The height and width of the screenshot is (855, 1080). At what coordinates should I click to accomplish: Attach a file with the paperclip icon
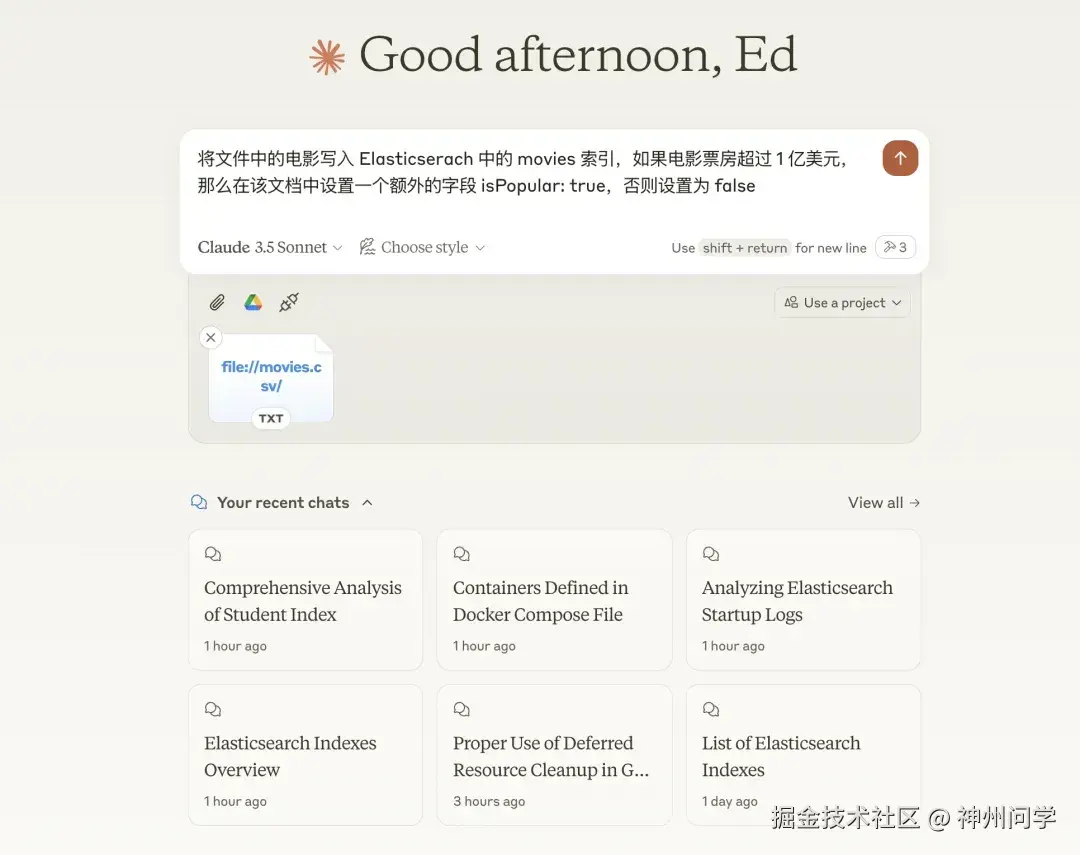coord(217,302)
